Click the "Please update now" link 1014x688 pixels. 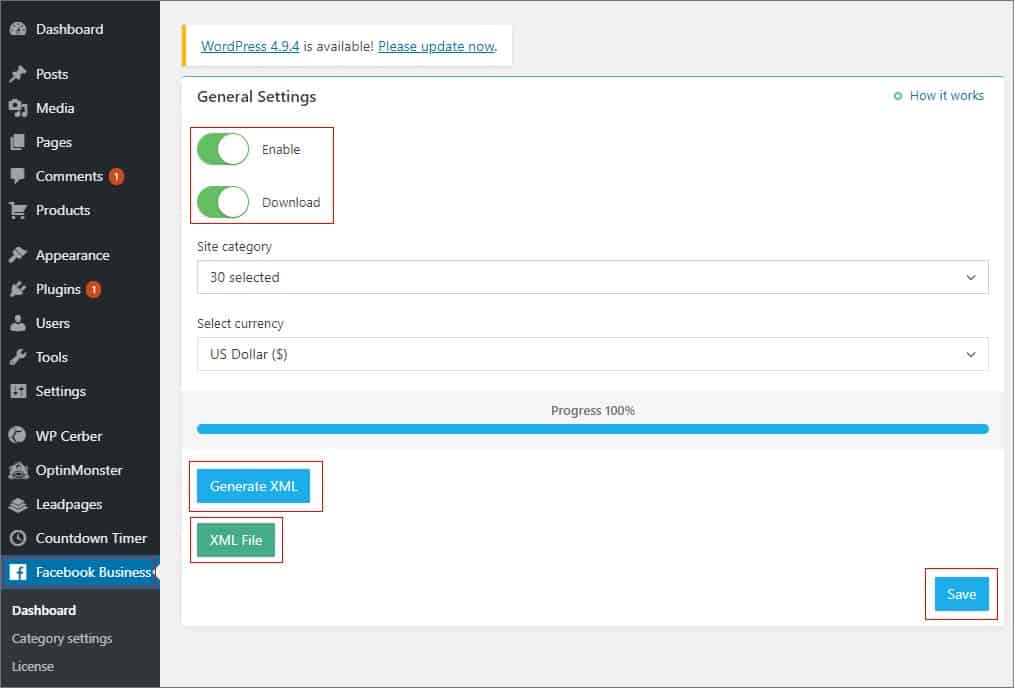click(x=436, y=46)
